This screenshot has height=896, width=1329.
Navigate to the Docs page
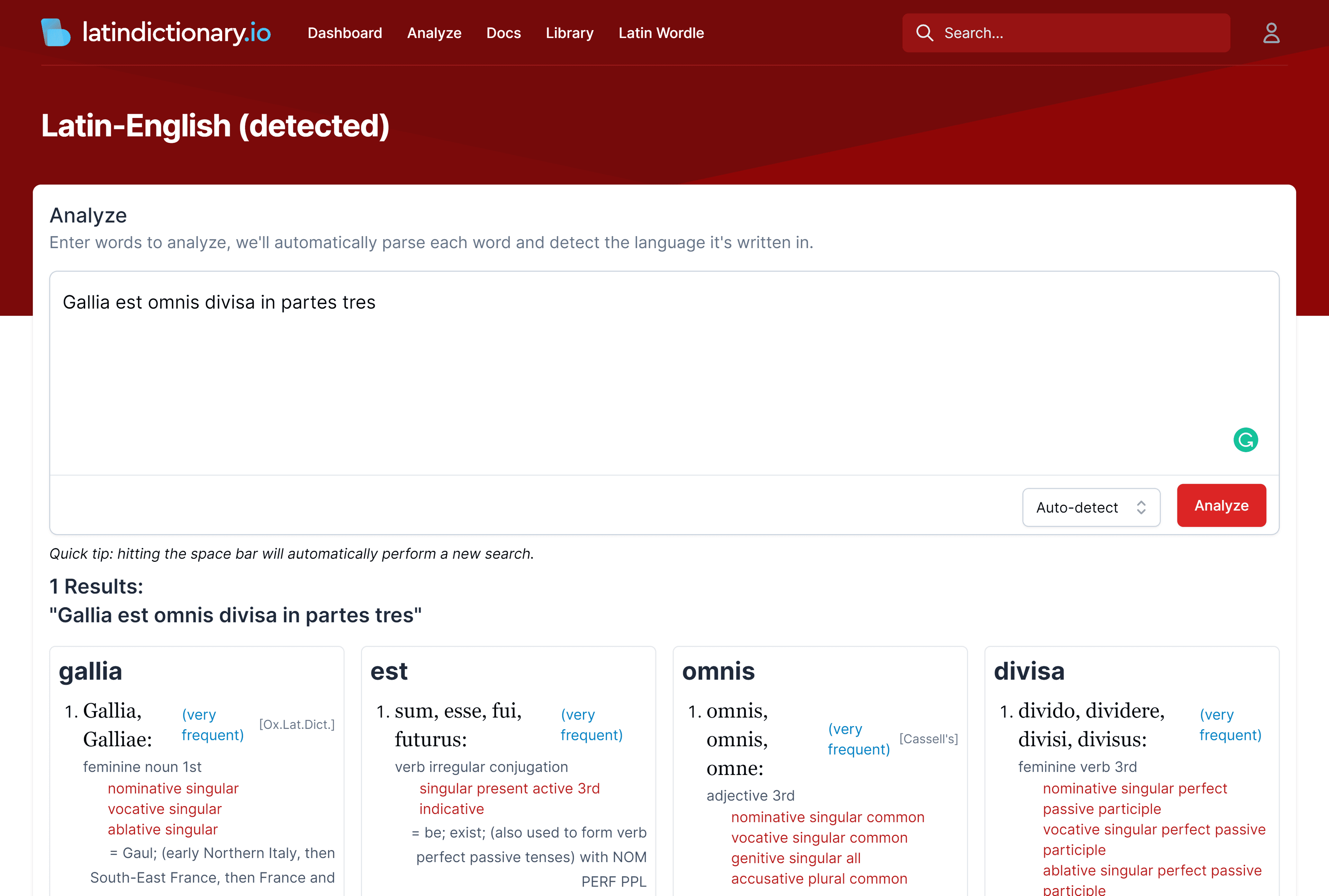[503, 33]
